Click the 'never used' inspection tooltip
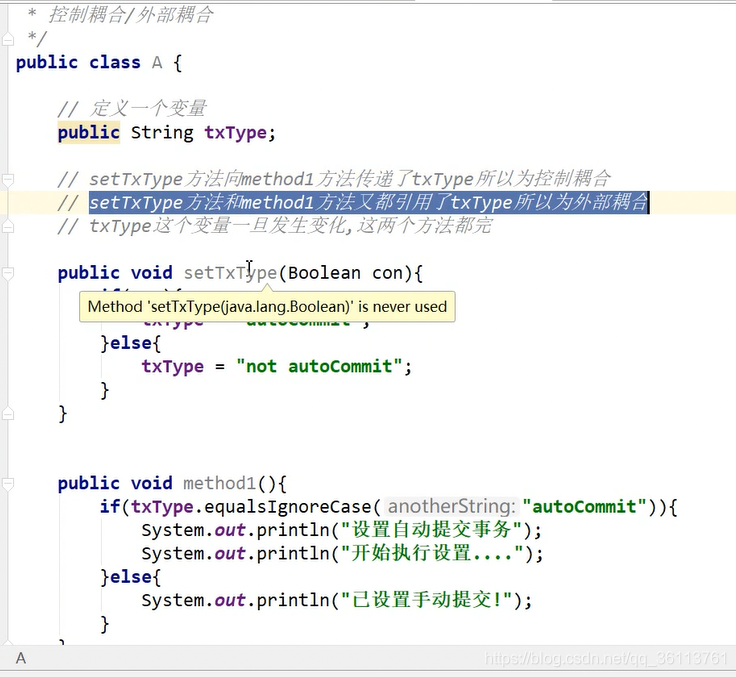The width and height of the screenshot is (736, 677). point(267,307)
